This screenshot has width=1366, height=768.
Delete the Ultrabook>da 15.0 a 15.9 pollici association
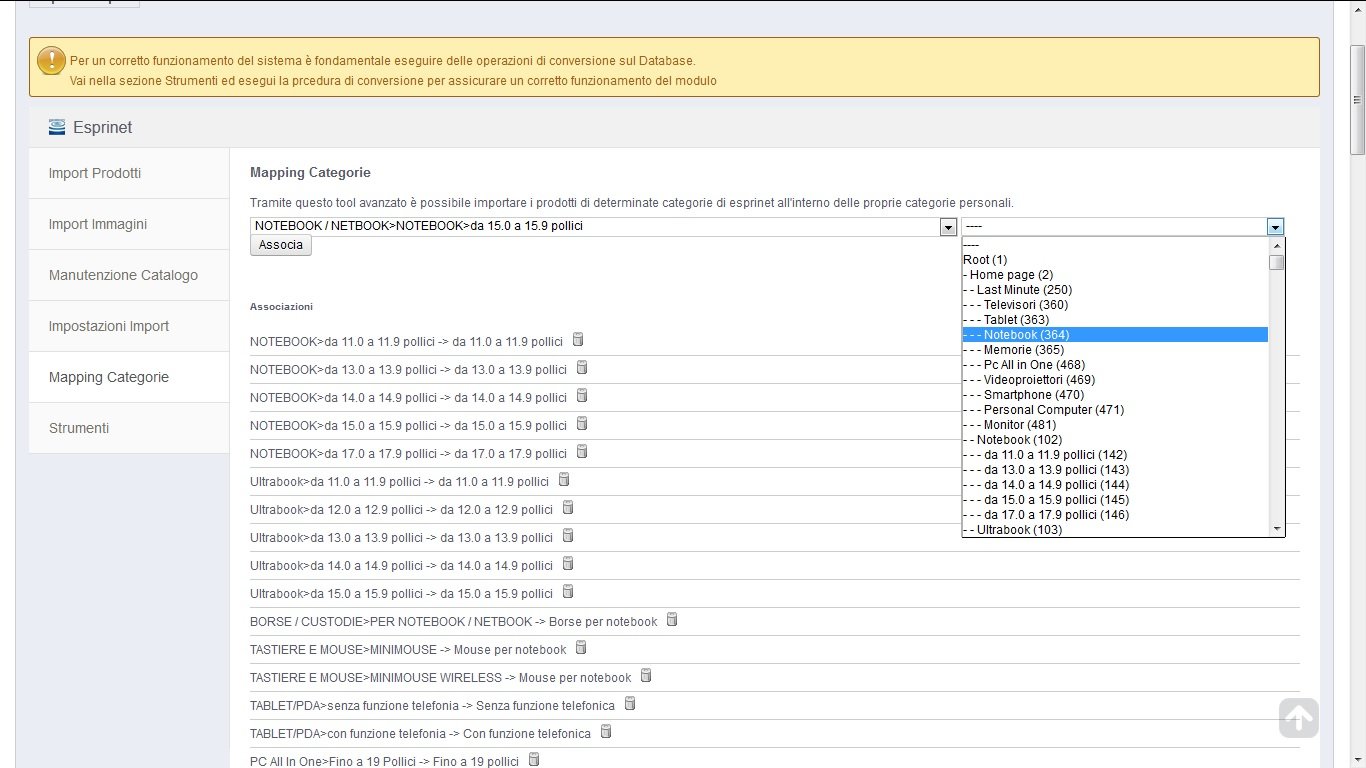[x=568, y=592]
